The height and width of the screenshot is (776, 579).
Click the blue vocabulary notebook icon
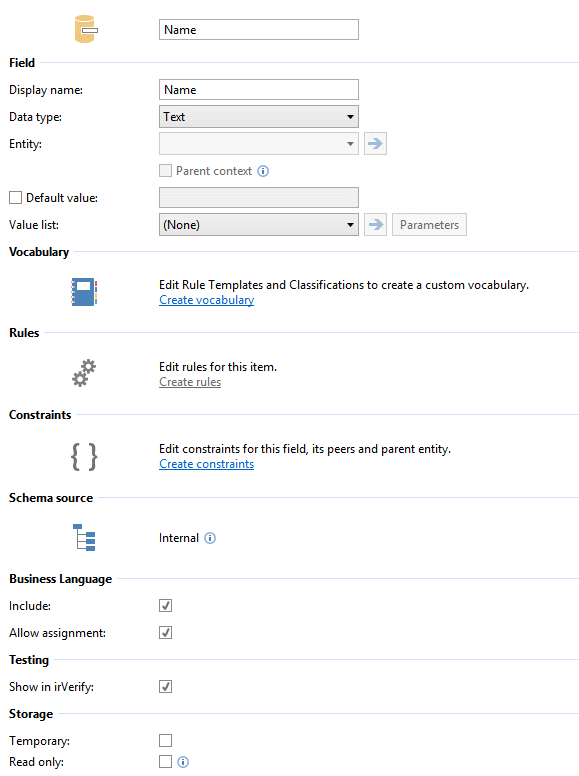point(84,292)
